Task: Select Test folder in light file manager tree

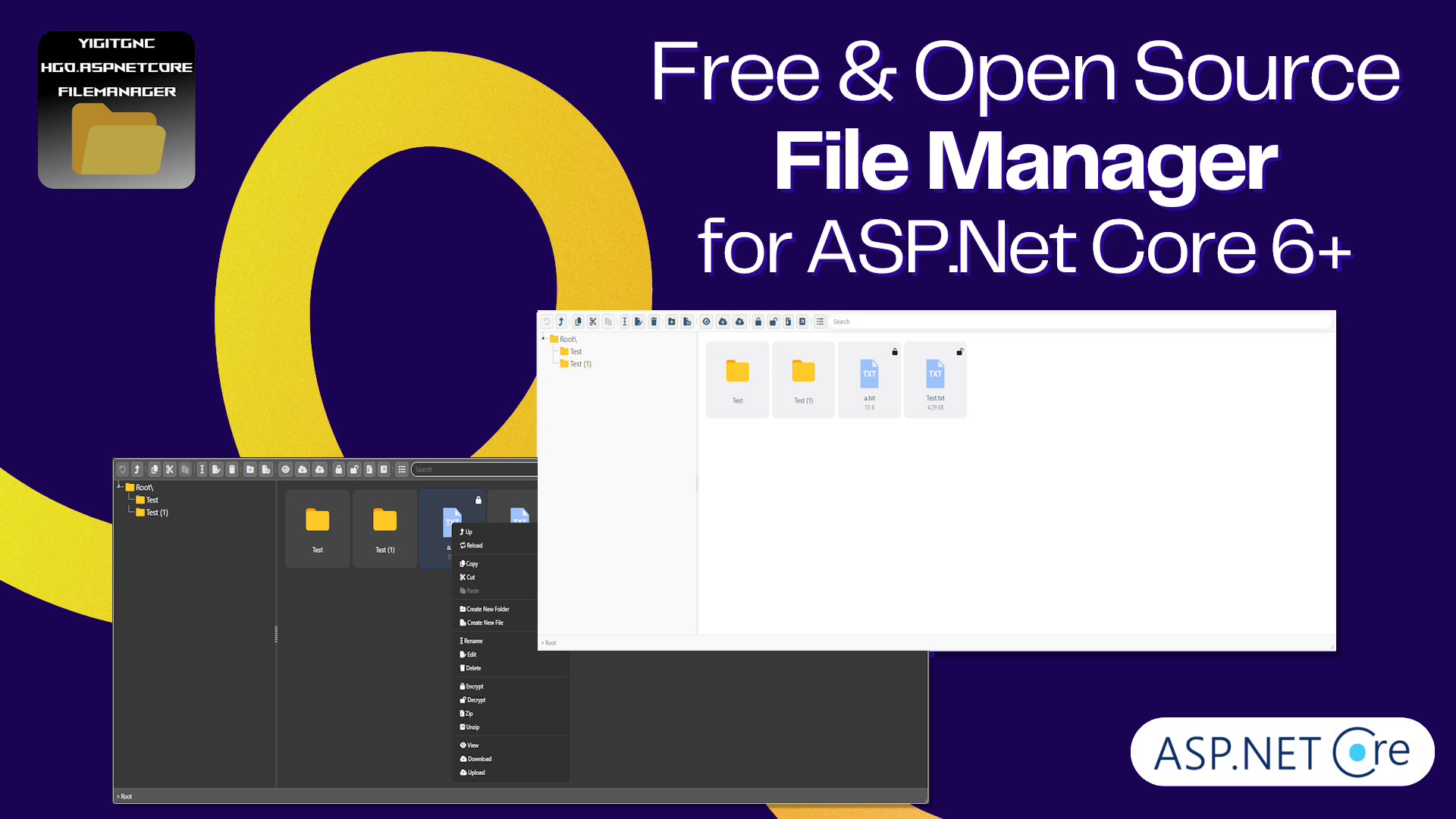Action: (x=571, y=352)
